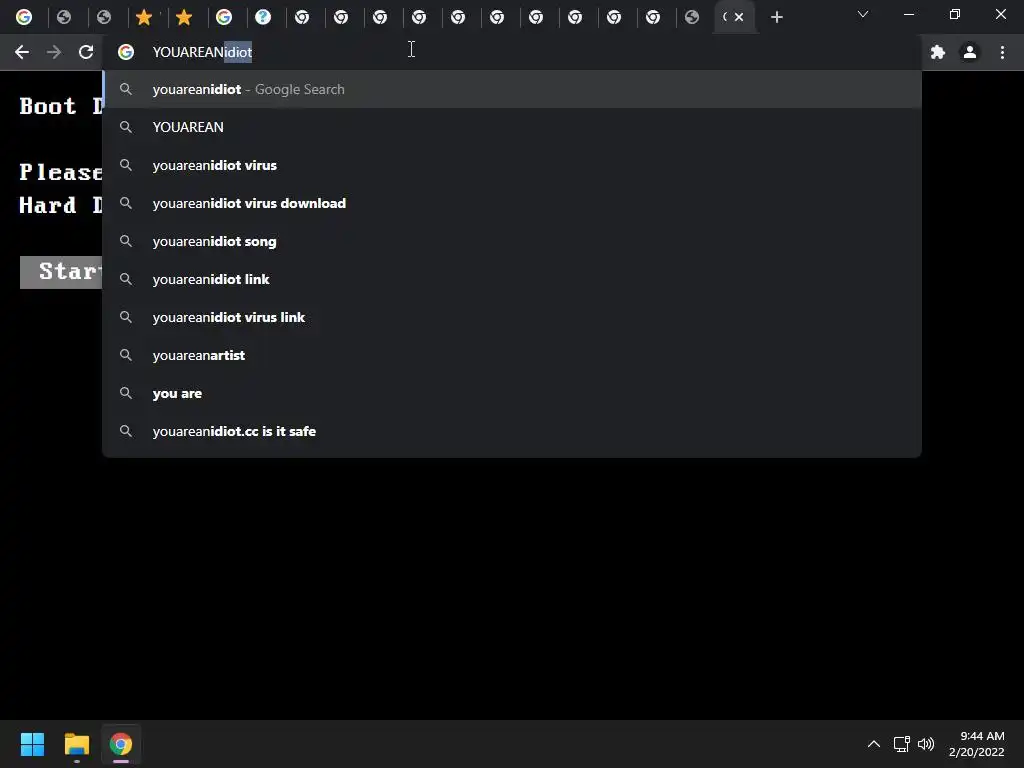Viewport: 1024px width, 768px height.
Task: Select the "YOUAREAN" suggestion
Action: (512, 127)
